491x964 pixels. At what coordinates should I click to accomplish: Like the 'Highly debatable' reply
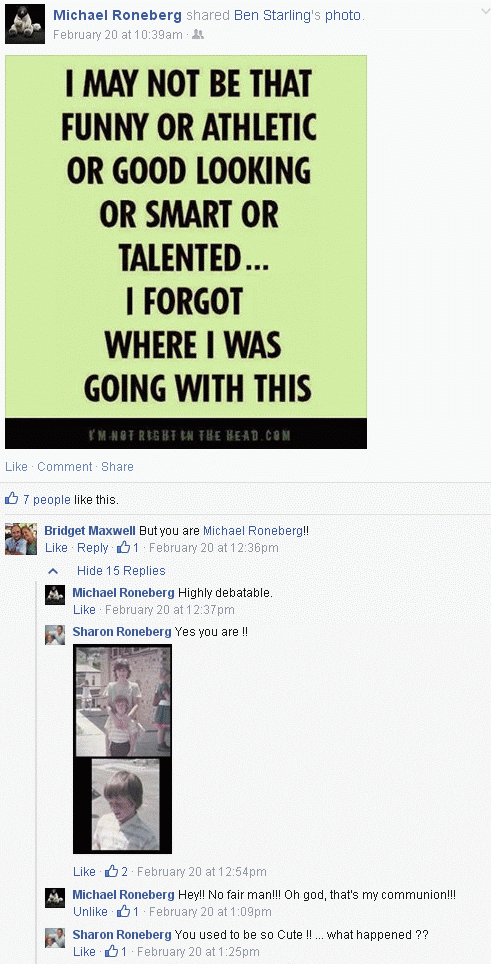click(x=84, y=609)
